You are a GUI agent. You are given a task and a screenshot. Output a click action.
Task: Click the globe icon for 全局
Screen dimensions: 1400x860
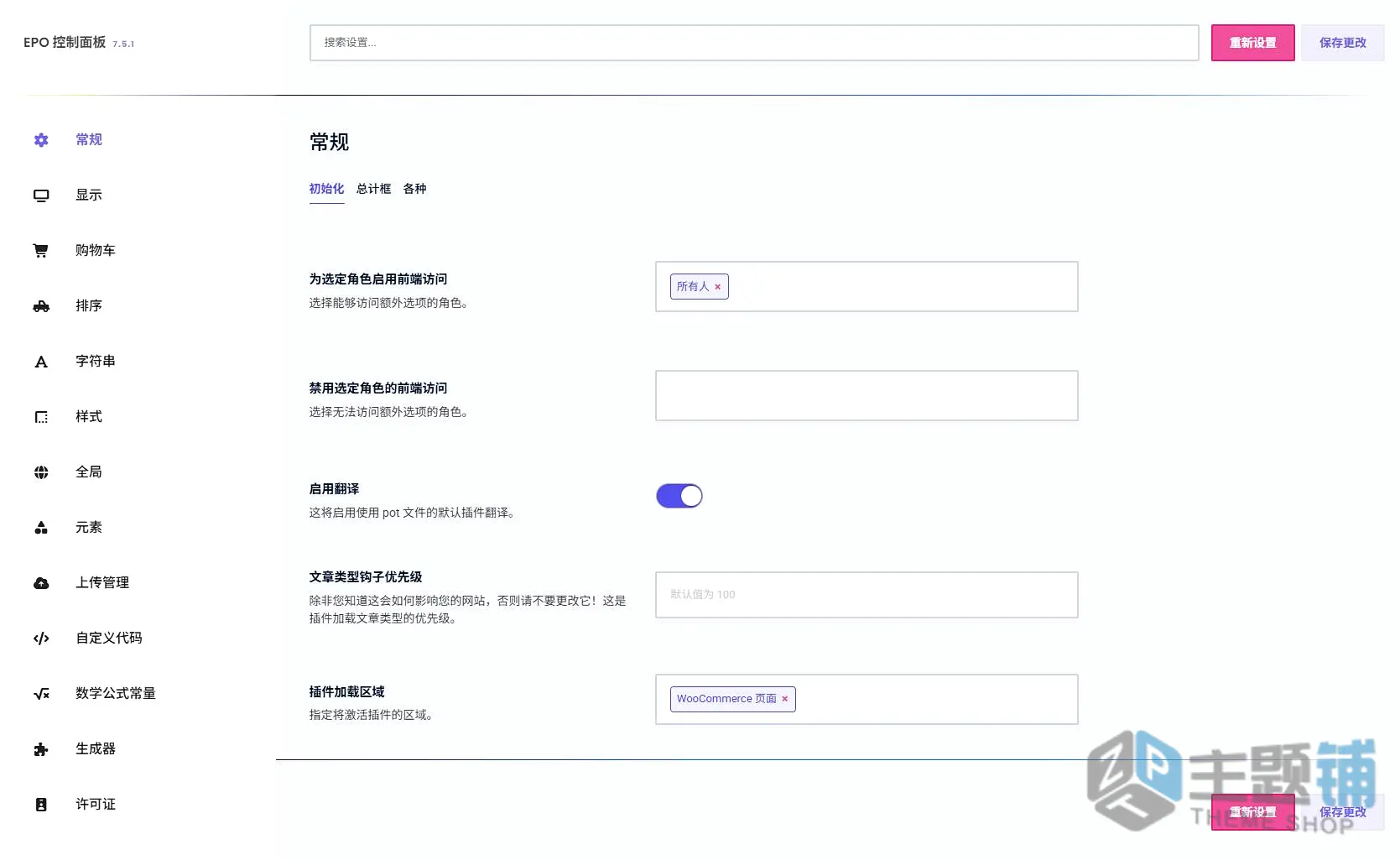(41, 472)
